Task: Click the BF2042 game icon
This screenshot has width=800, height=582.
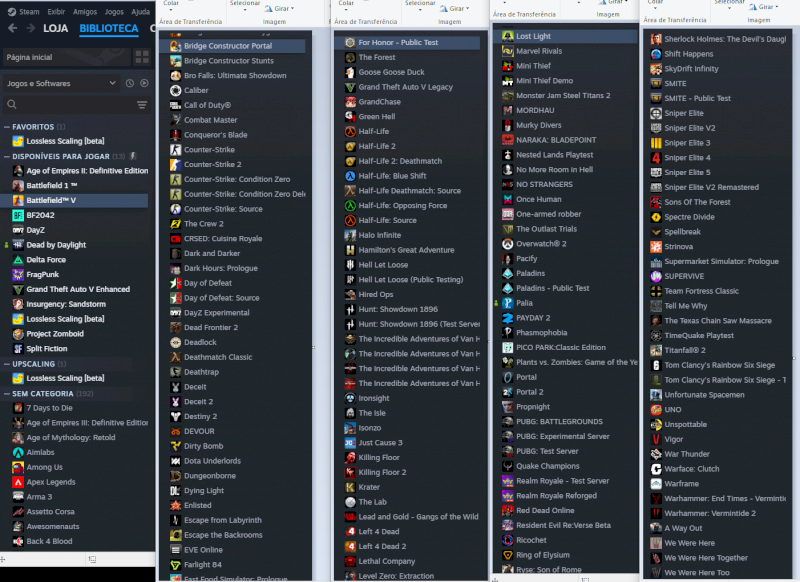Action: coord(18,215)
